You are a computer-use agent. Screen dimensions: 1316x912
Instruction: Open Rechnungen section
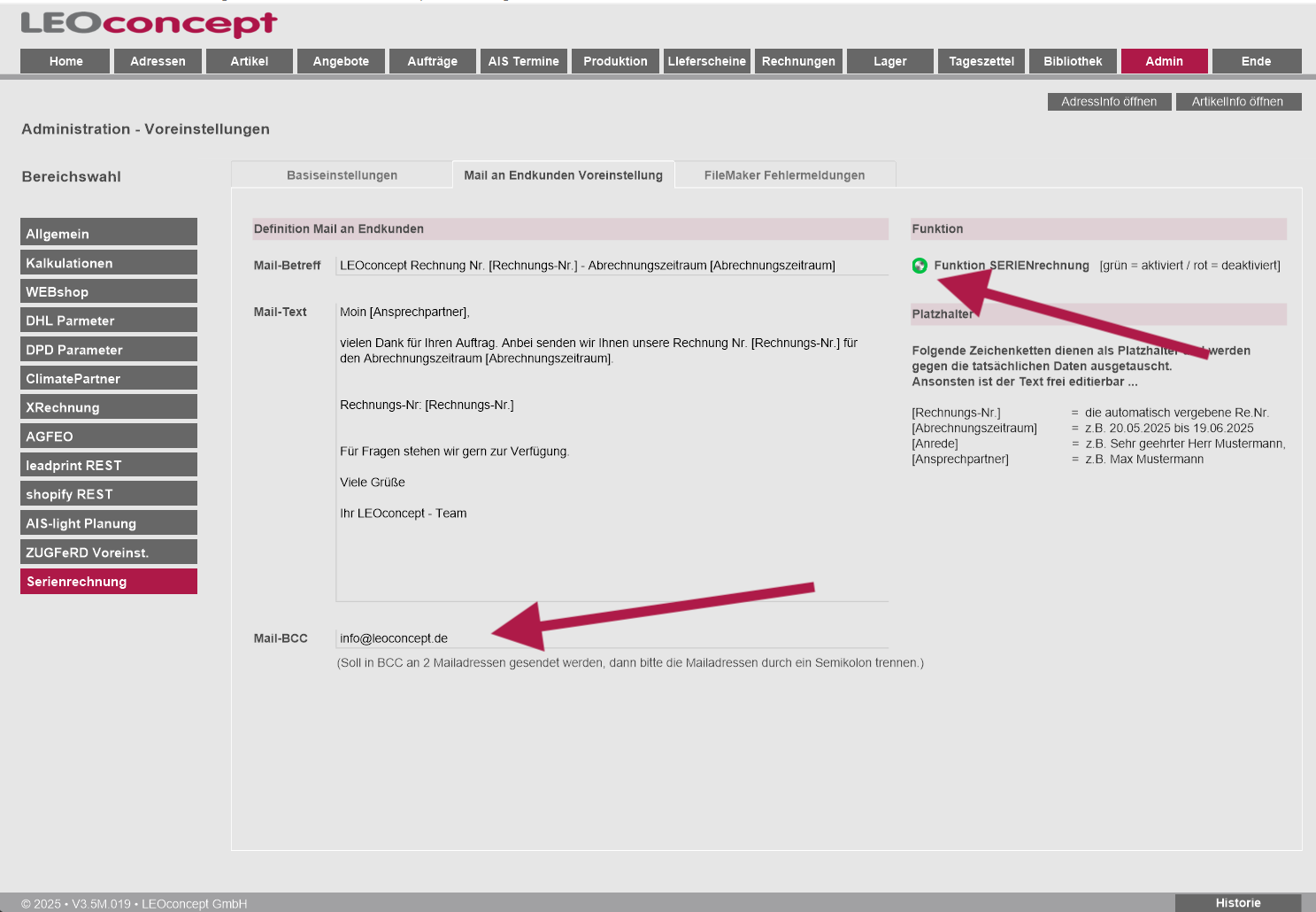798,61
